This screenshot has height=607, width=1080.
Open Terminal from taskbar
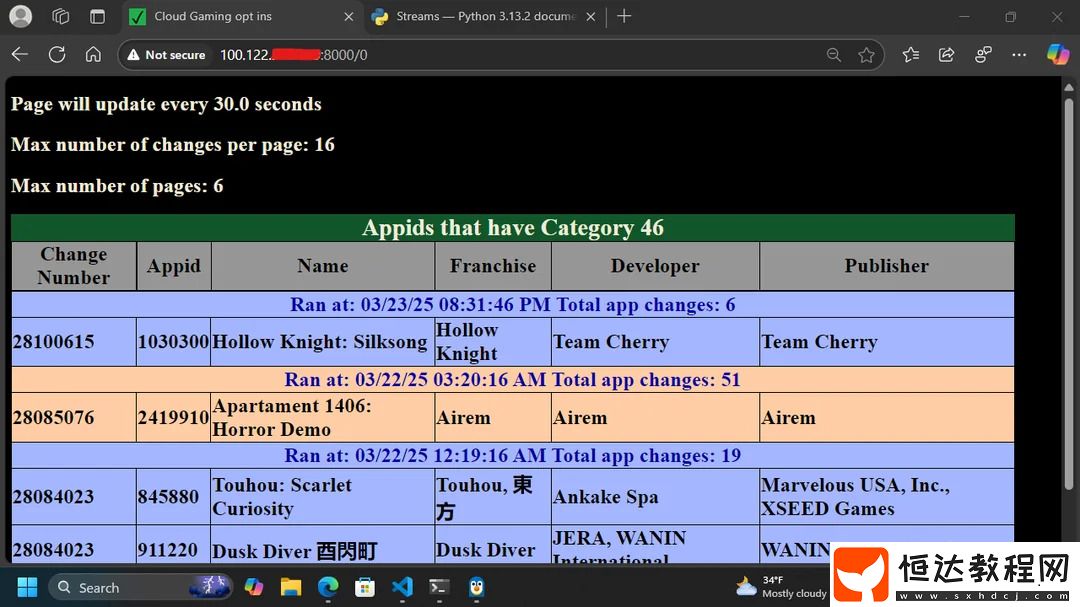[x=439, y=587]
